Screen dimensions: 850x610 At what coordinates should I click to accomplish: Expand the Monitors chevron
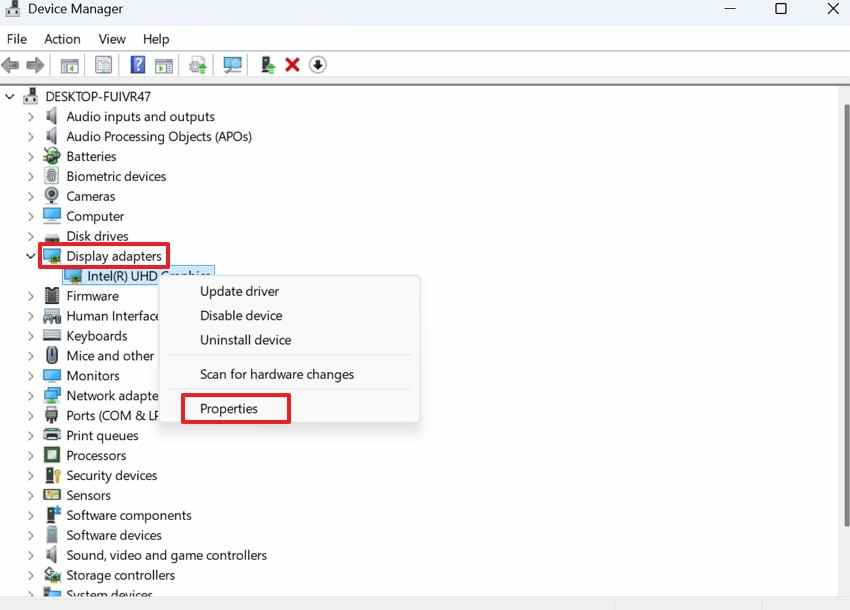coord(31,376)
